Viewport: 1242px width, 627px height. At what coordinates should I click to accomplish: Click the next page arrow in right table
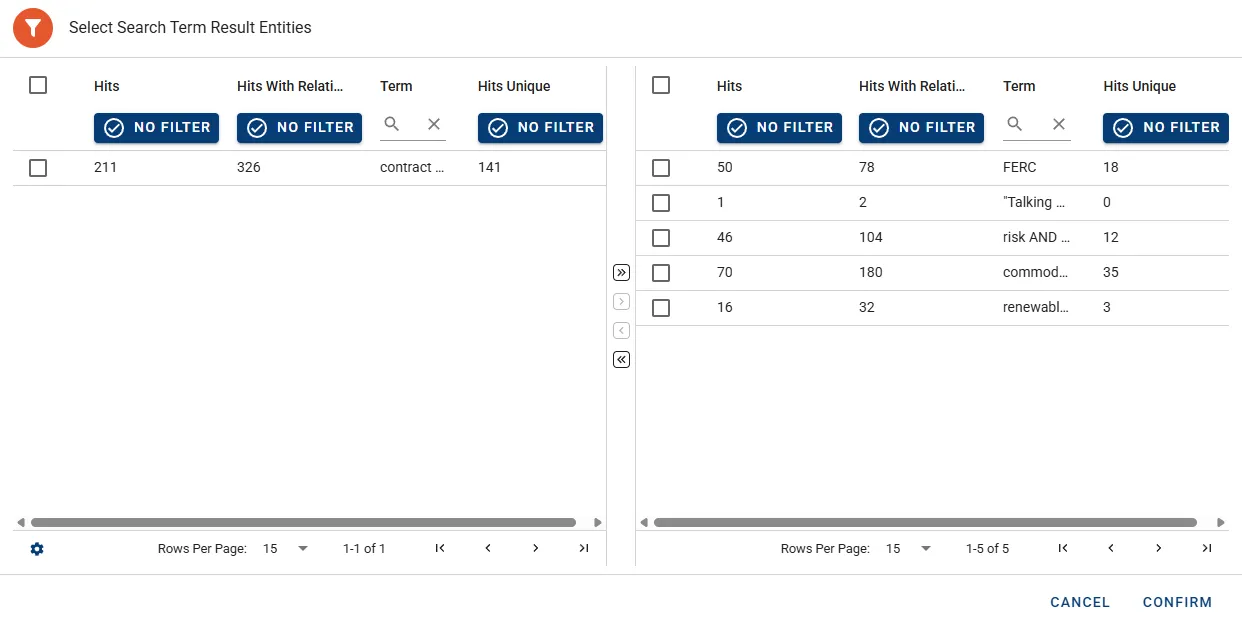coord(1159,548)
